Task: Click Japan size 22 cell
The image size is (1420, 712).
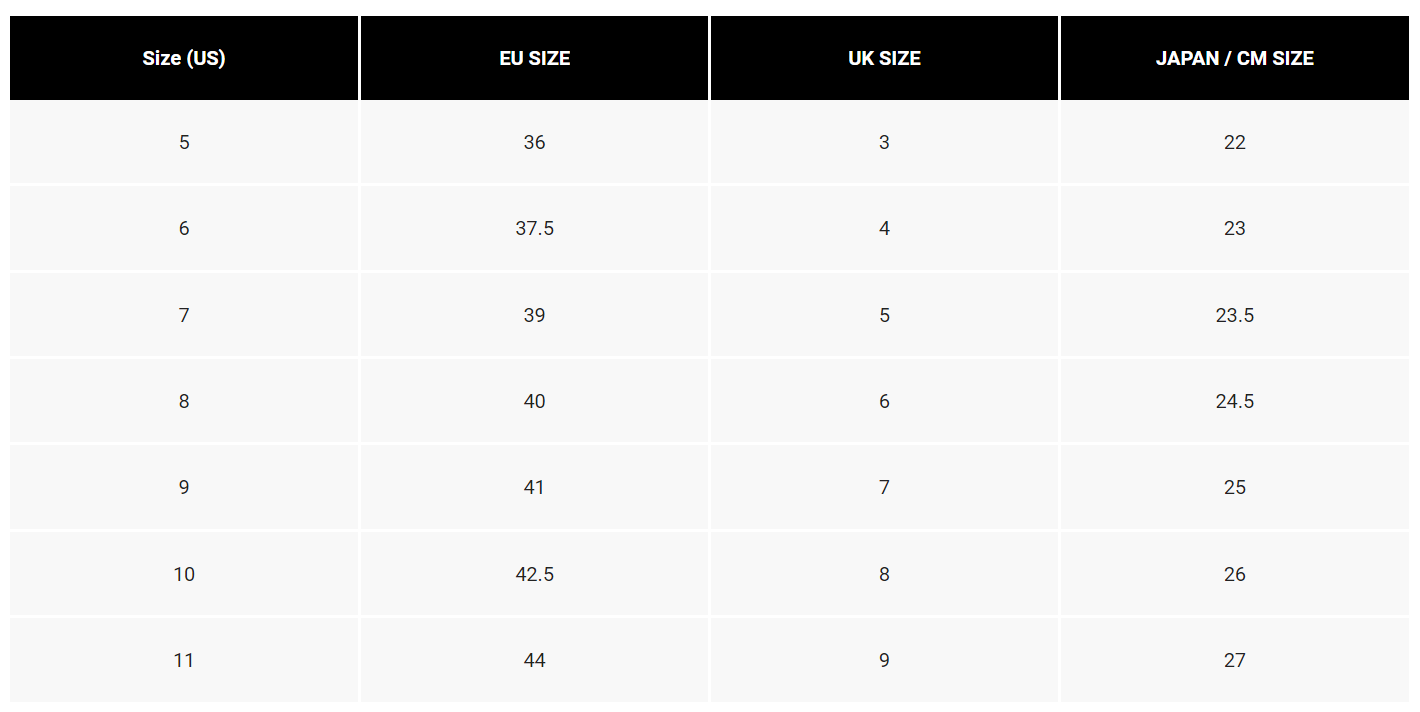Action: (x=1235, y=142)
